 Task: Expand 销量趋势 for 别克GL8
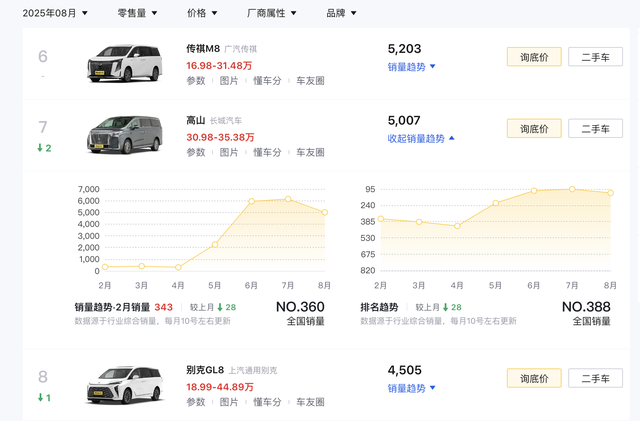(x=411, y=388)
